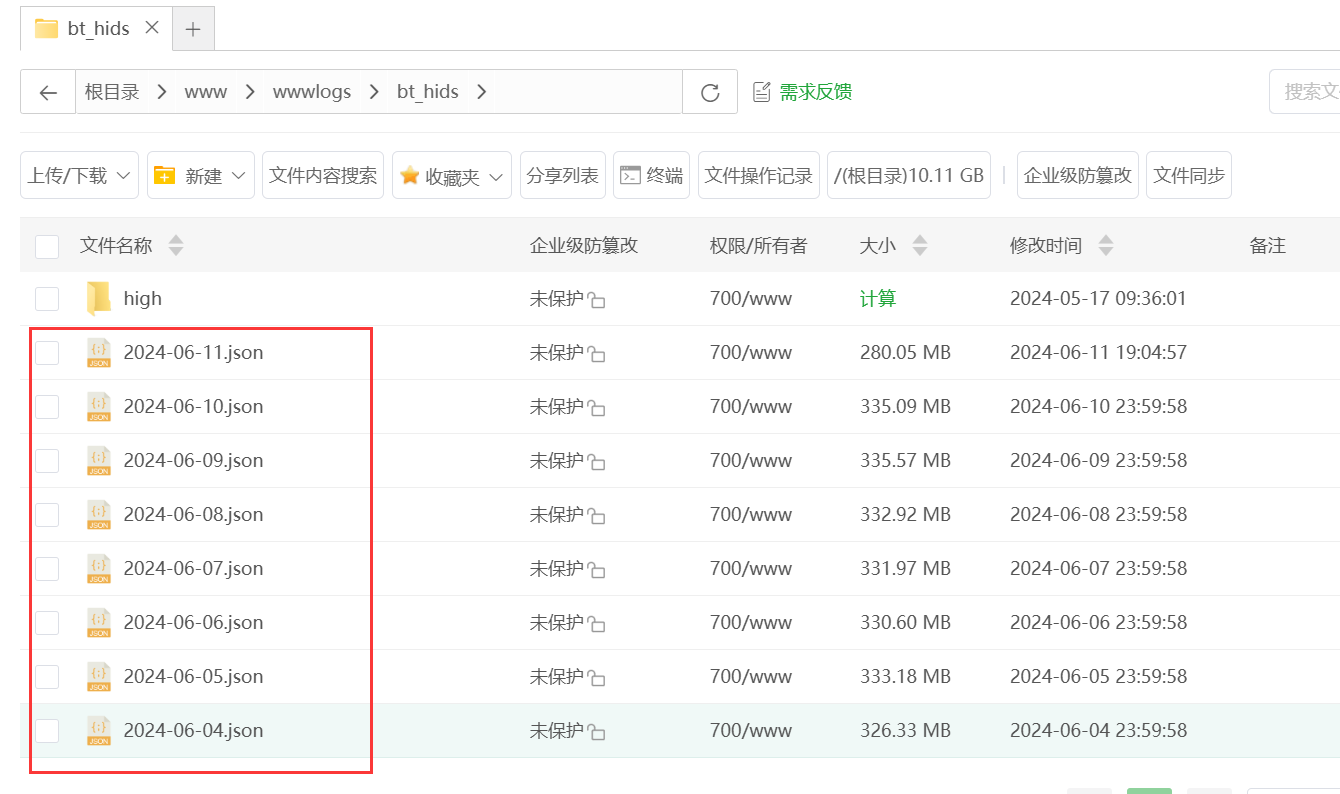Sort by 大小 column arrows
The width and height of the screenshot is (1340, 794).
[920, 245]
